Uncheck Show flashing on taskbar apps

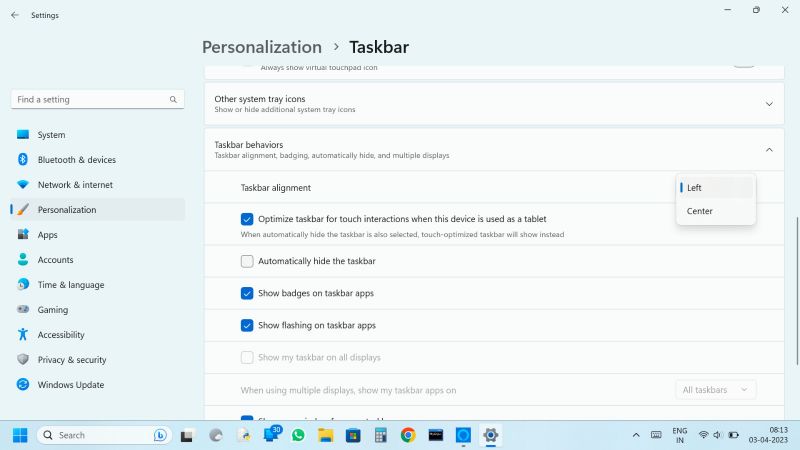pos(247,326)
